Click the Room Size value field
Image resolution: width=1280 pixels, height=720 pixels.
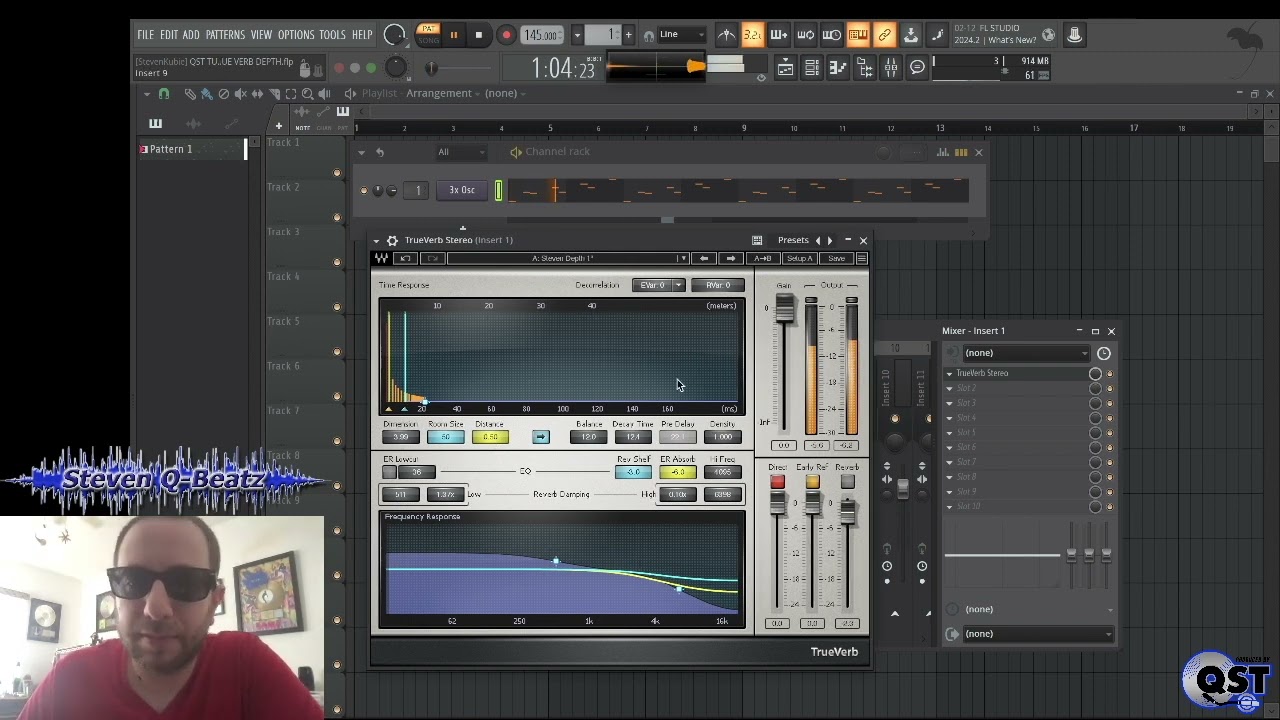(446, 437)
